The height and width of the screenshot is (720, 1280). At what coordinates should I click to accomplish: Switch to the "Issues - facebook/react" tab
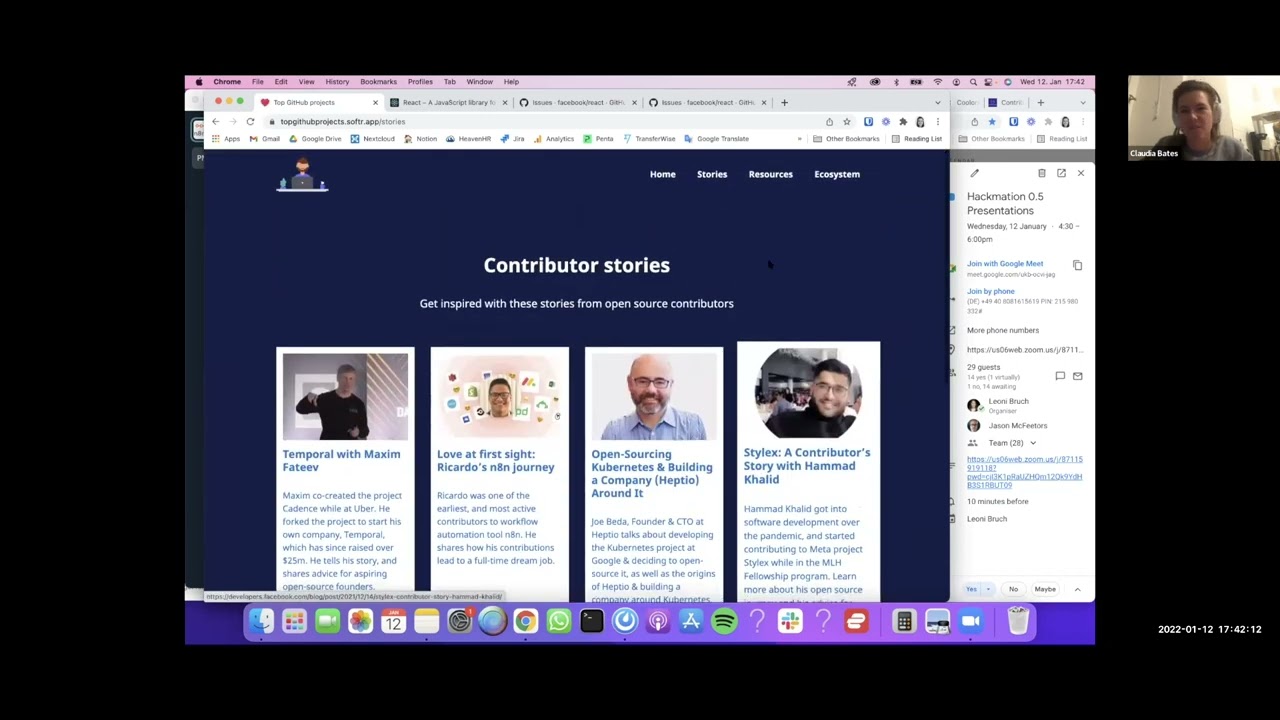click(x=575, y=102)
